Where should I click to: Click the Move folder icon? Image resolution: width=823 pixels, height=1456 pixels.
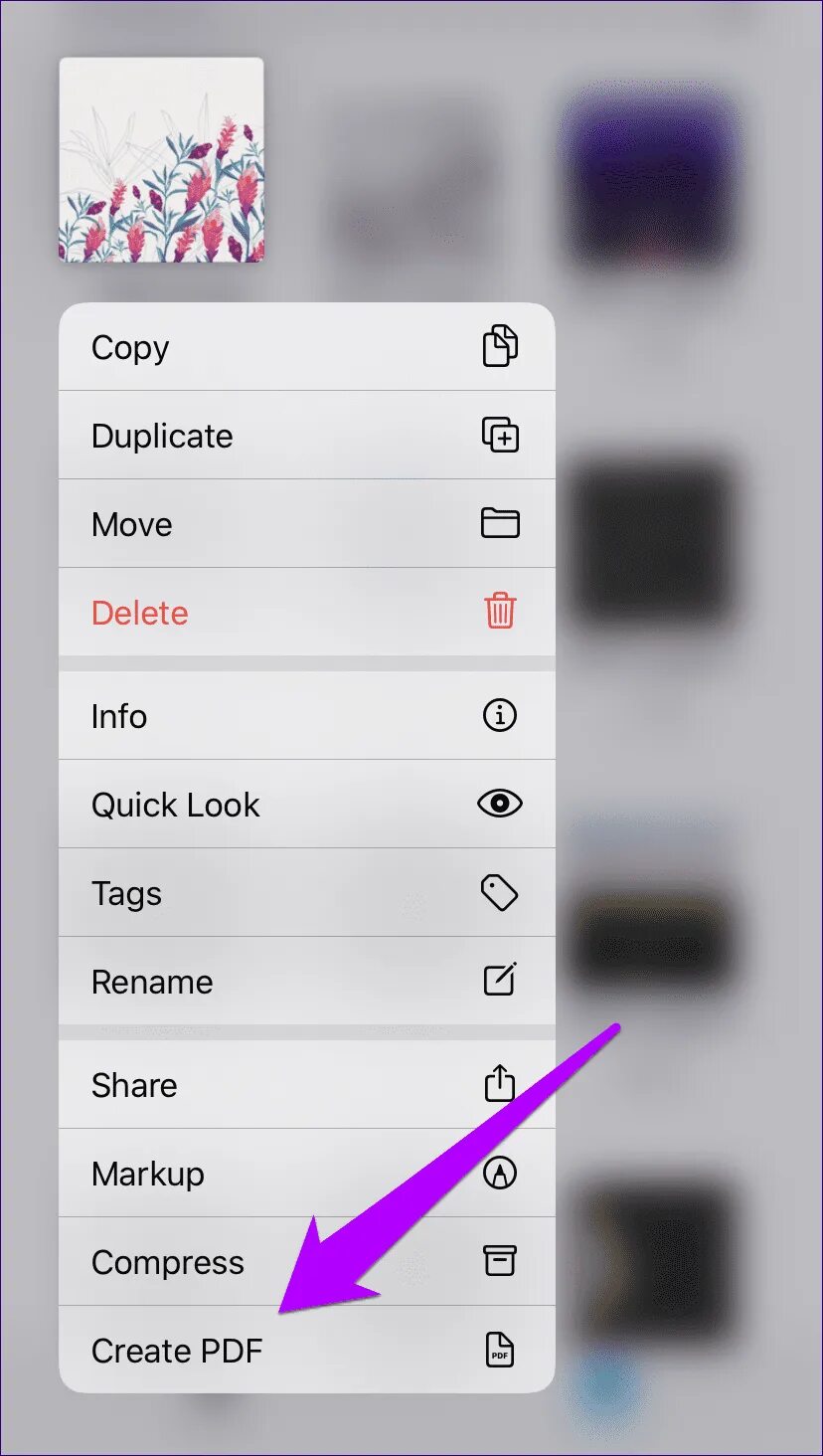pos(500,523)
